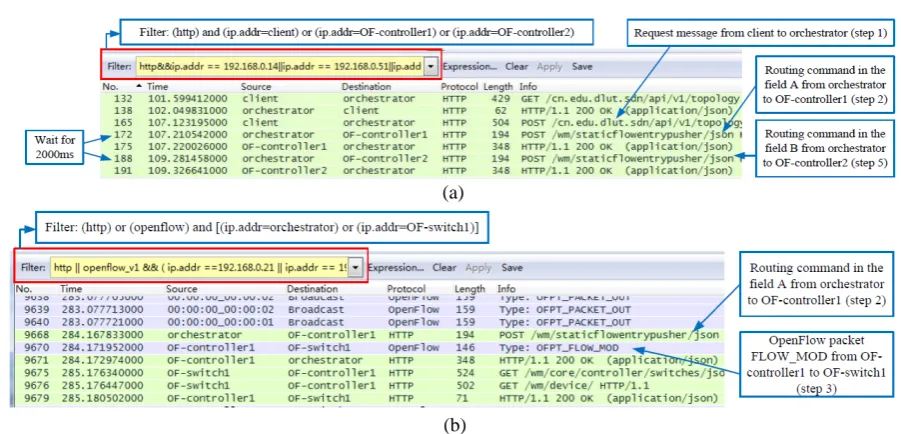Click the http&&ip.addr filter input field
This screenshot has width=901, height=434.
point(280,67)
